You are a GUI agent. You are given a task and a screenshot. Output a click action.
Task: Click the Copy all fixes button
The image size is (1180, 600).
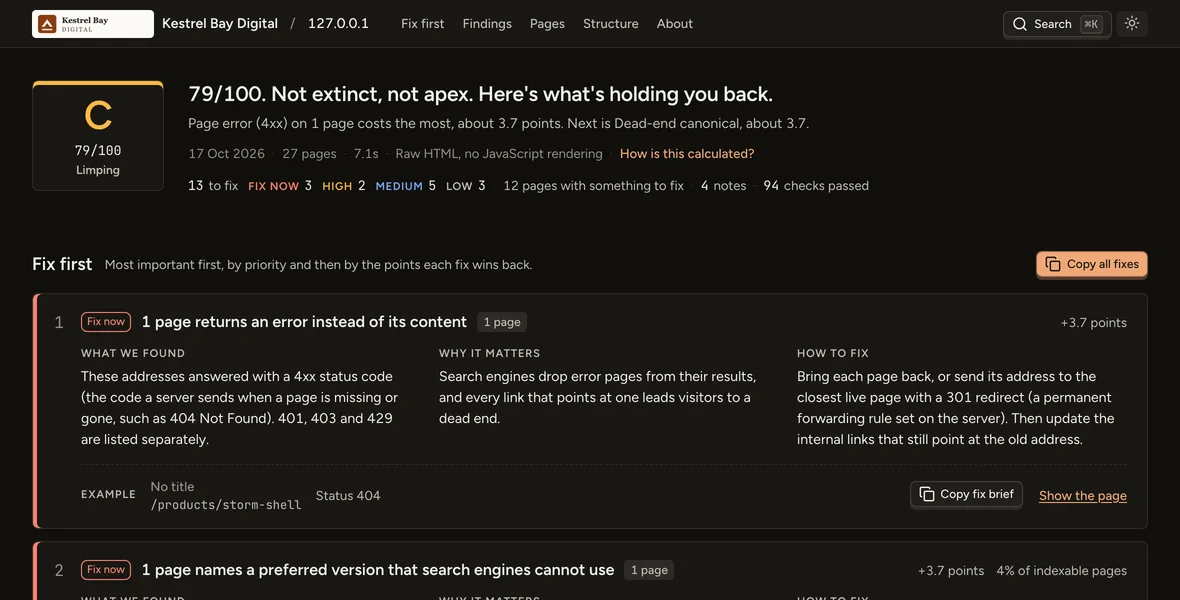tap(1091, 264)
